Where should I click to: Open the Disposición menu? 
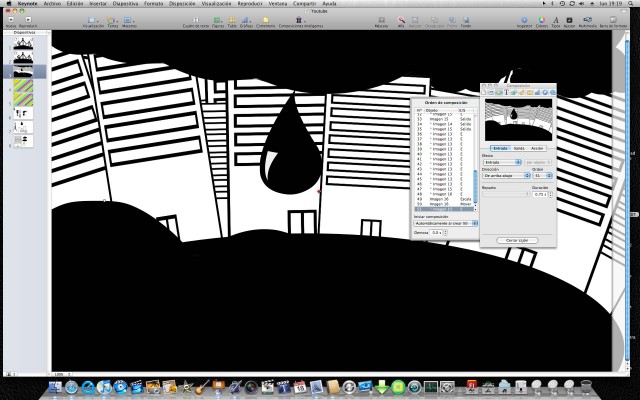point(182,3)
